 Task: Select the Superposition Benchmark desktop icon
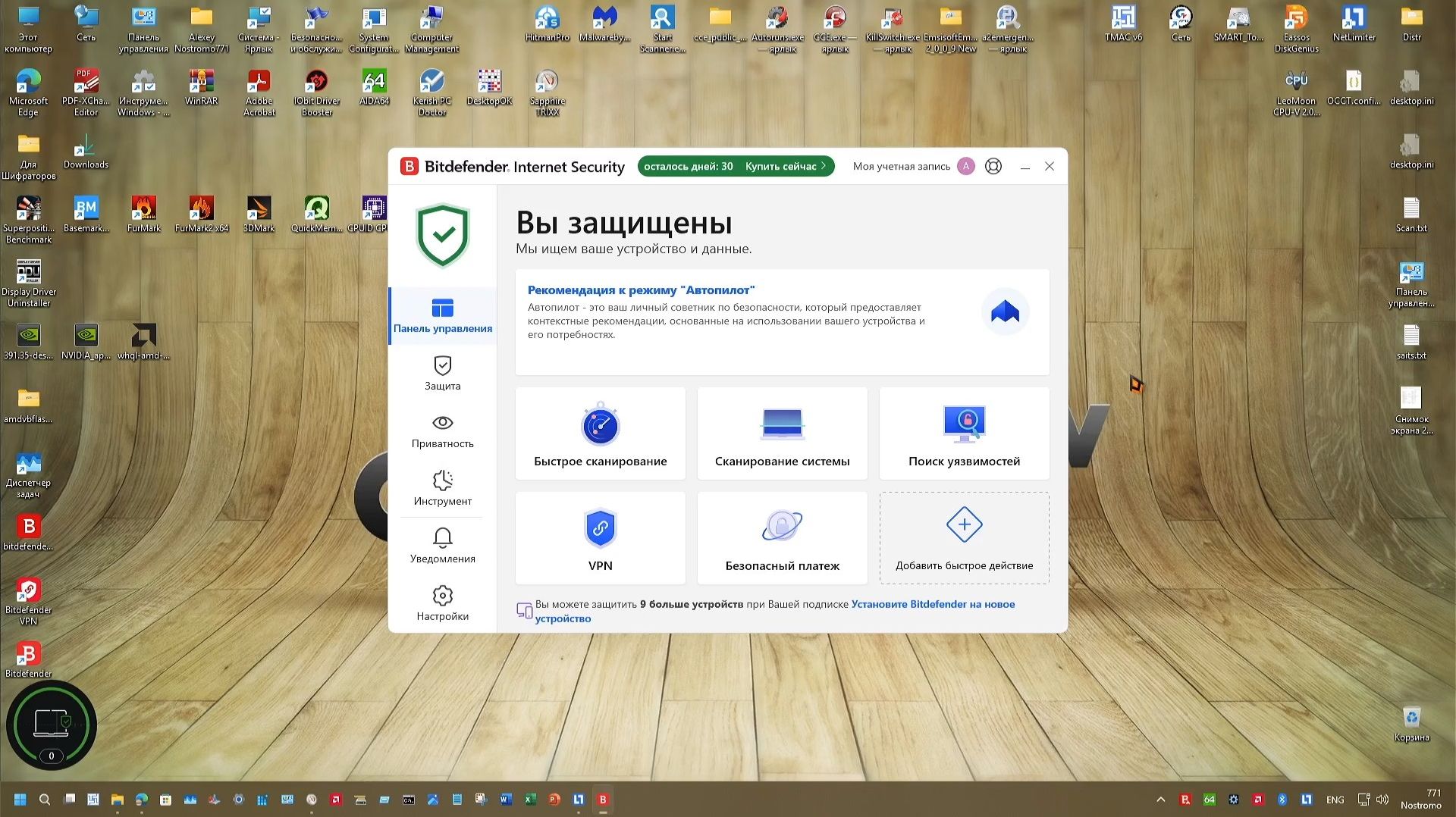29,221
